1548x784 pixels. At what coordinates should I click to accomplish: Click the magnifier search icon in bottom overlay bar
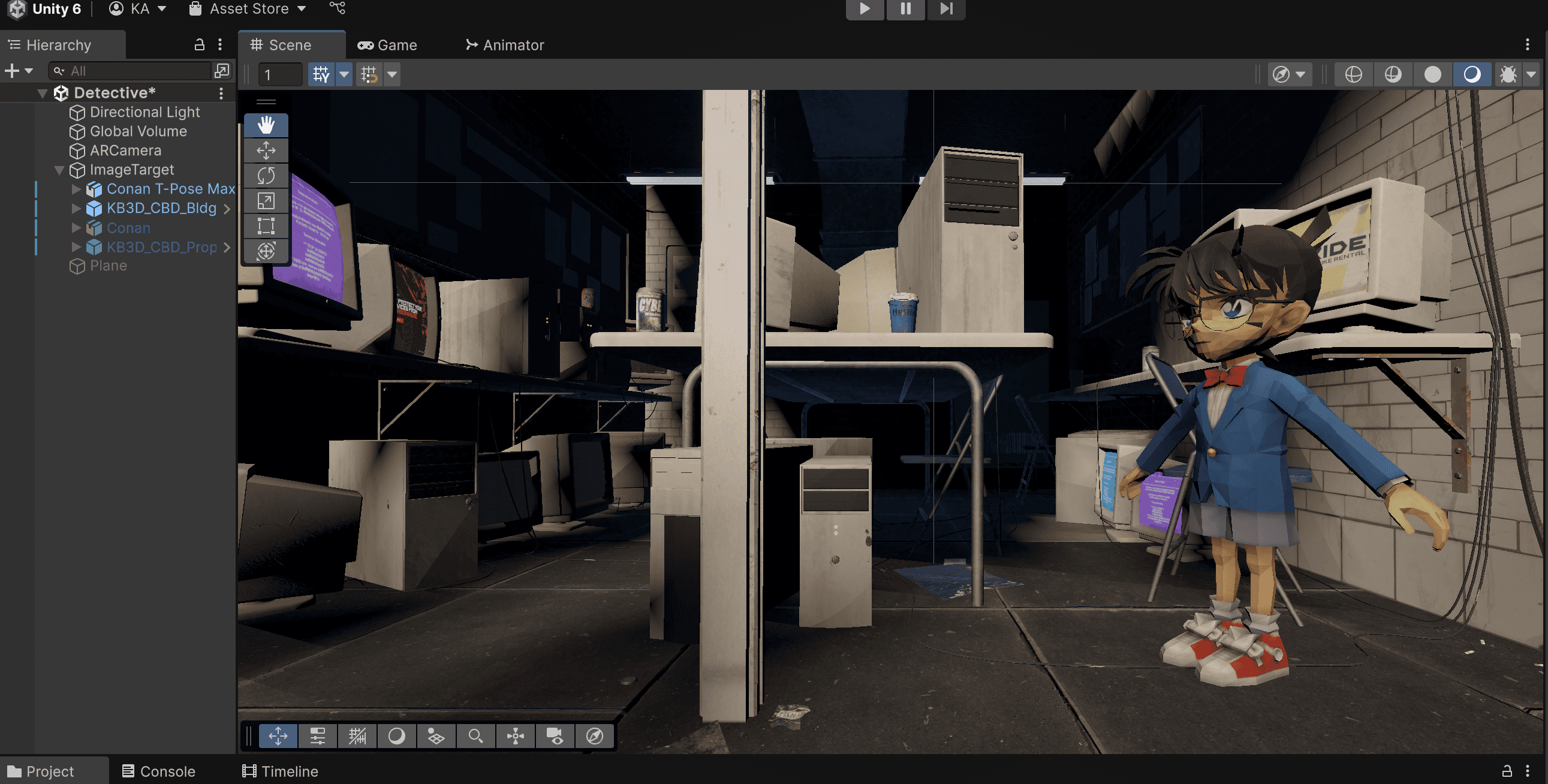point(475,736)
